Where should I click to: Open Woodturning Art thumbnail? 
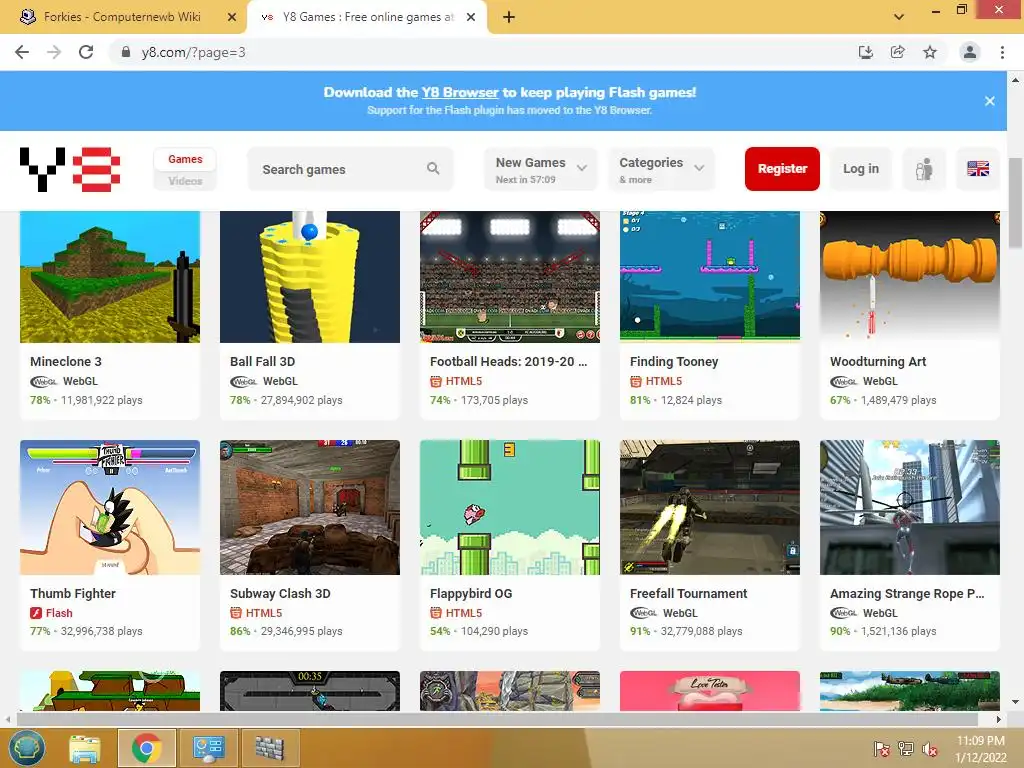pyautogui.click(x=910, y=276)
